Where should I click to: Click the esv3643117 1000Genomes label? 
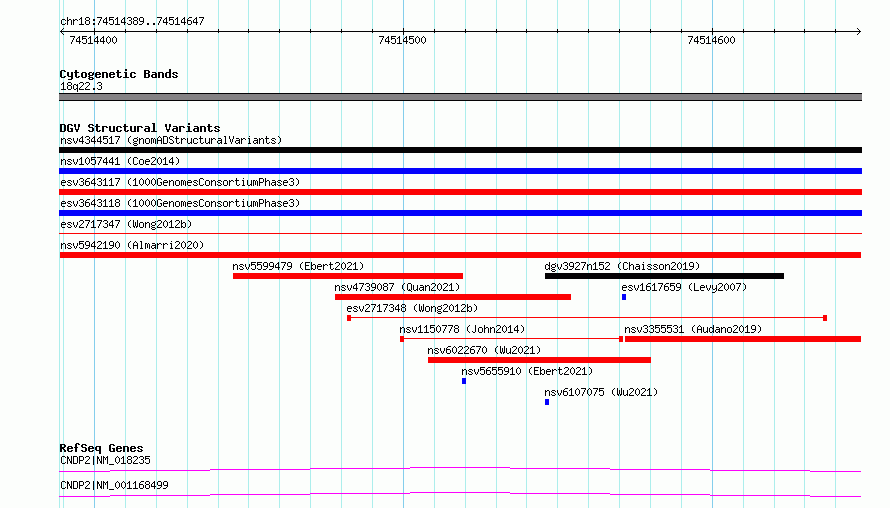point(180,182)
